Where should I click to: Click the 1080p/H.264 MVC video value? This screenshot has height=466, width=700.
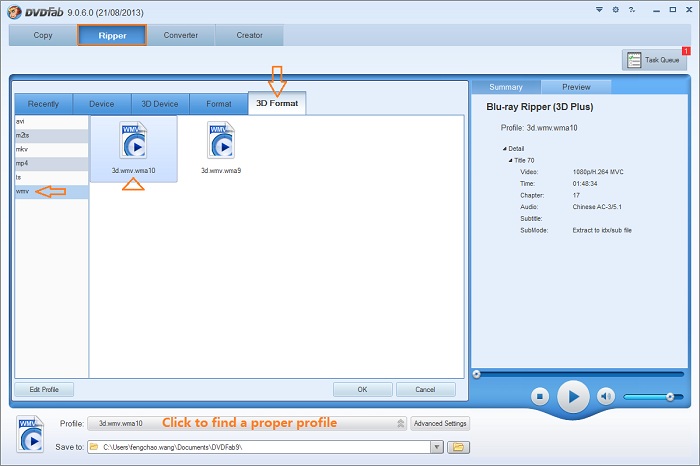click(x=598, y=172)
